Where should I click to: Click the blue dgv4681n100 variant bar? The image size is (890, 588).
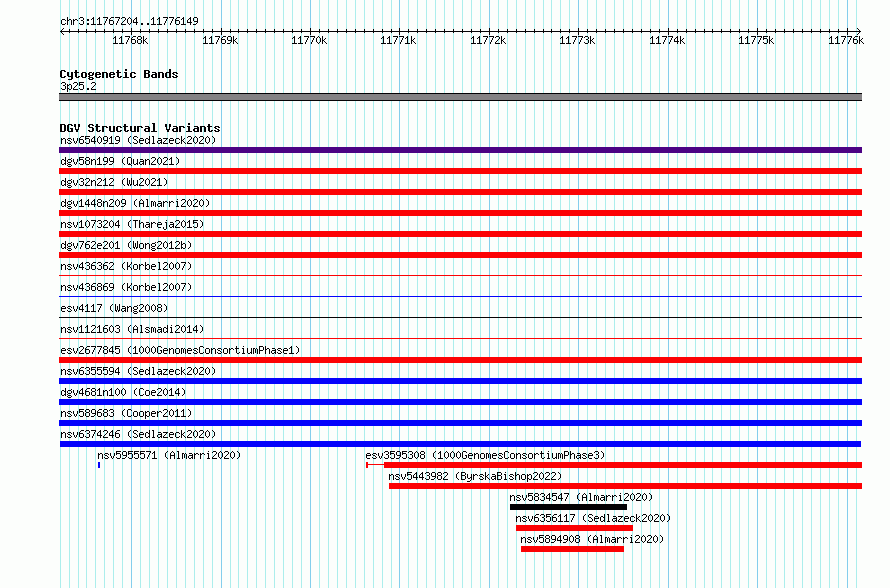tap(460, 402)
